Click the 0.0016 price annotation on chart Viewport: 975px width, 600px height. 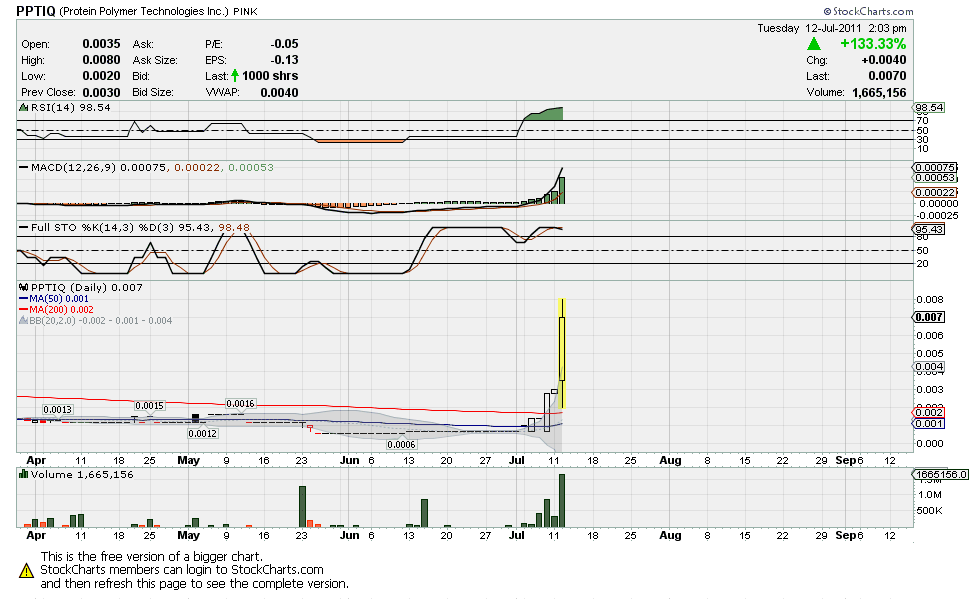click(x=240, y=404)
